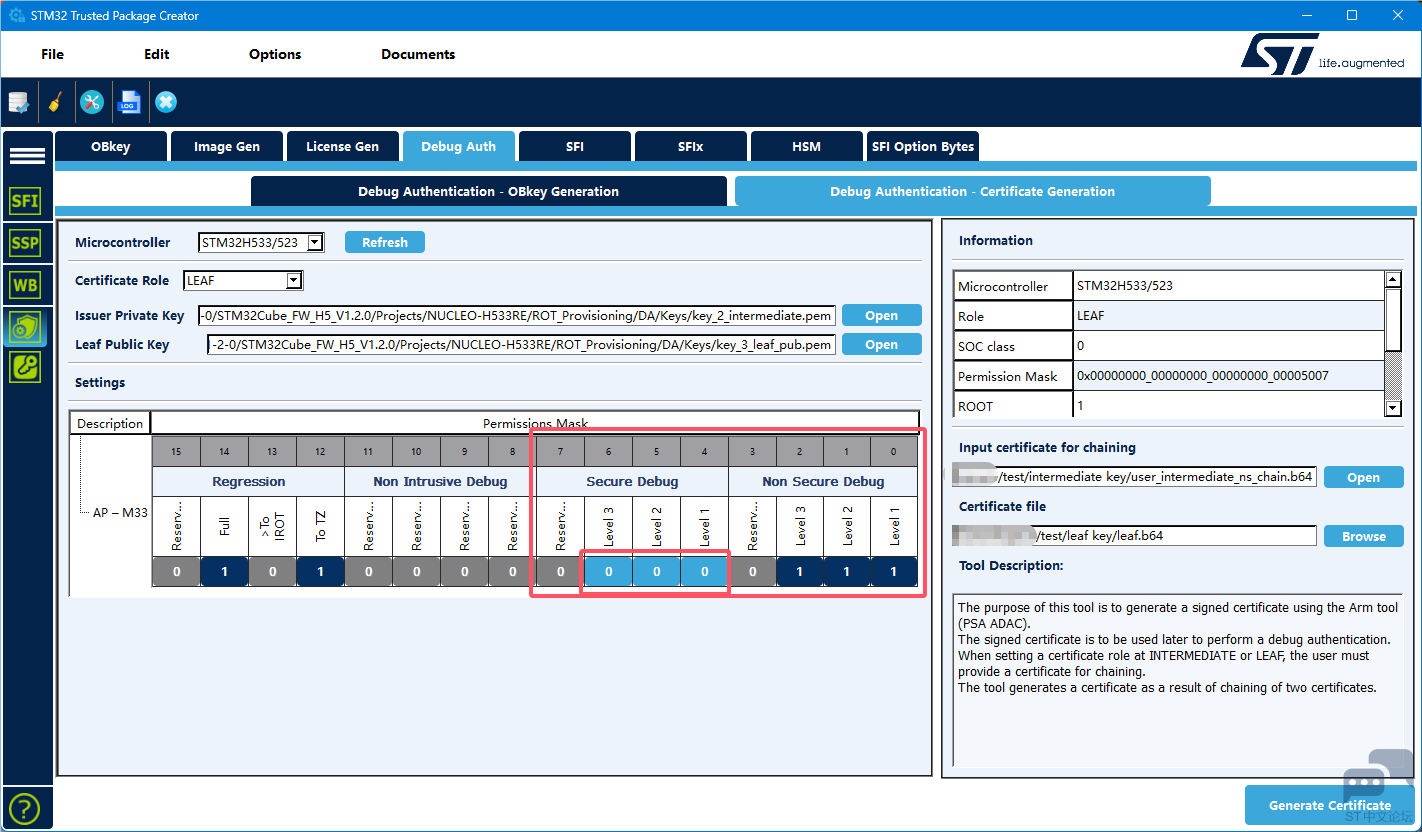Viewport: 1422px width, 832px height.
Task: Click the Information table scrollbar down arrow
Action: (x=1393, y=408)
